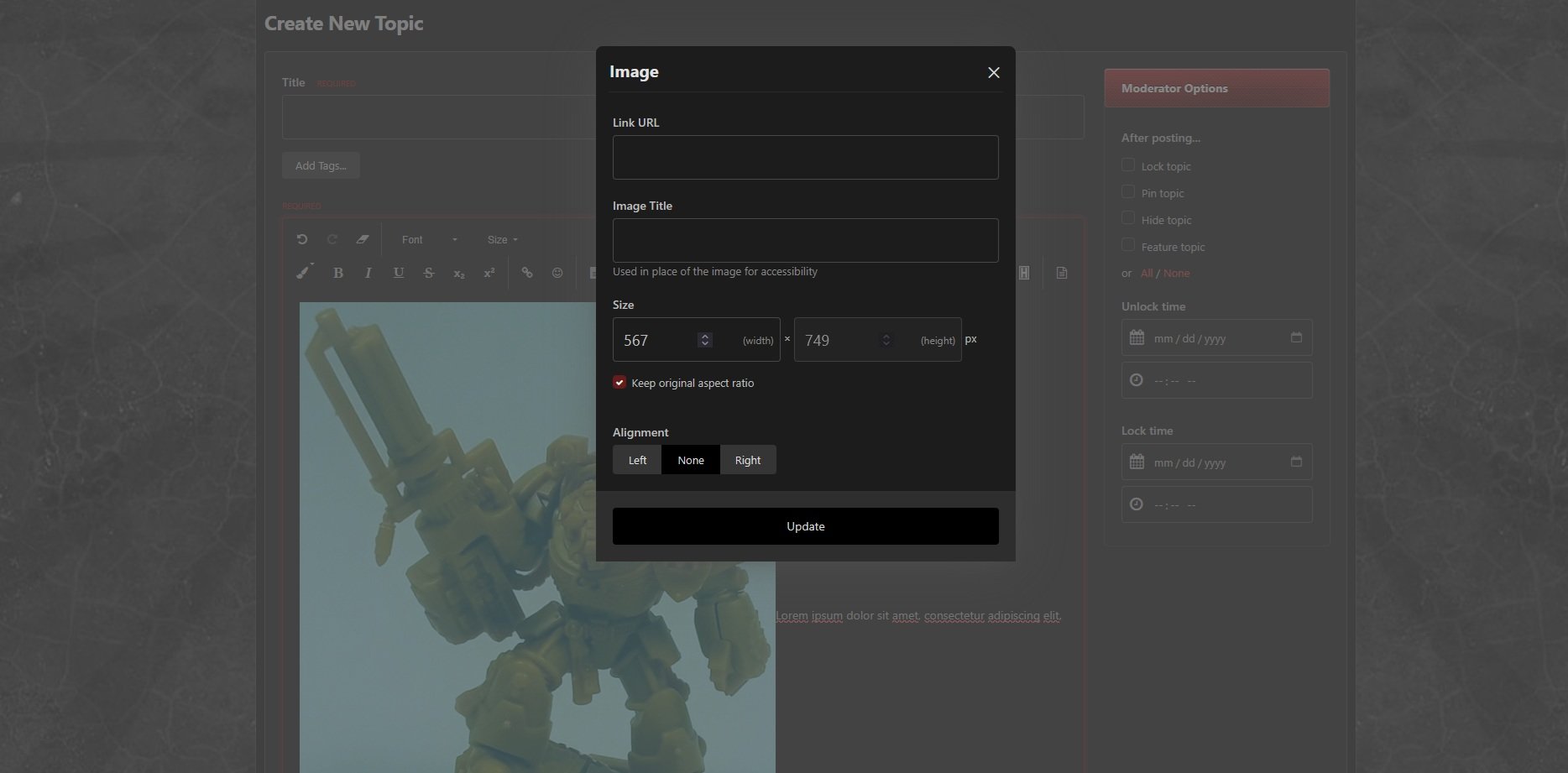
Task: Toggle Underline in the editor toolbar
Action: [399, 273]
